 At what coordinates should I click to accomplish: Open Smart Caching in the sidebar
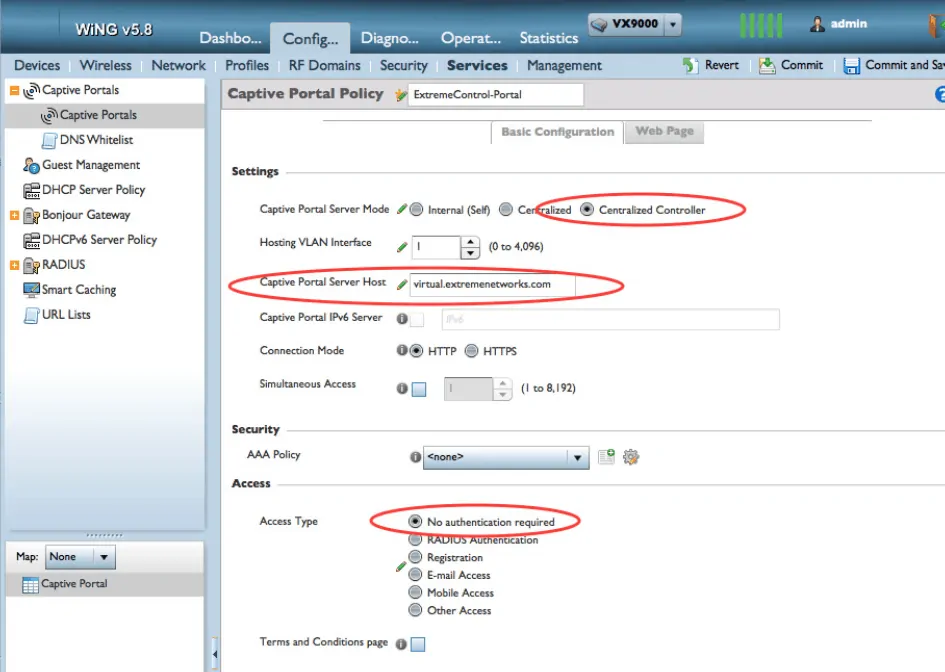tap(78, 290)
